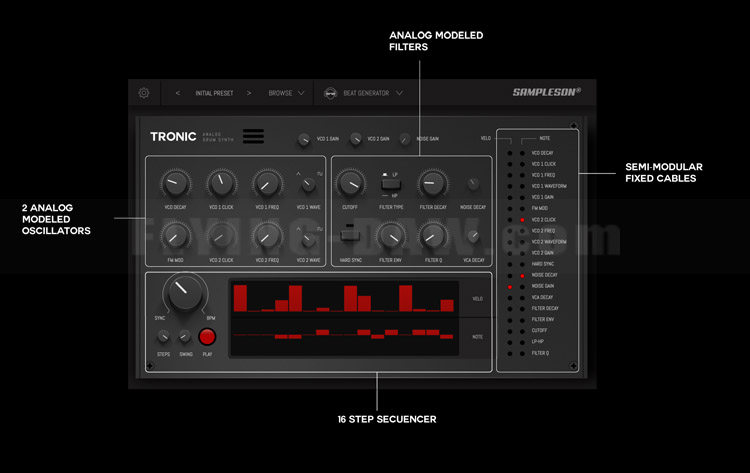Screen dimensions: 750x473
Task: Click the Noise Decay knob
Action: (x=473, y=184)
